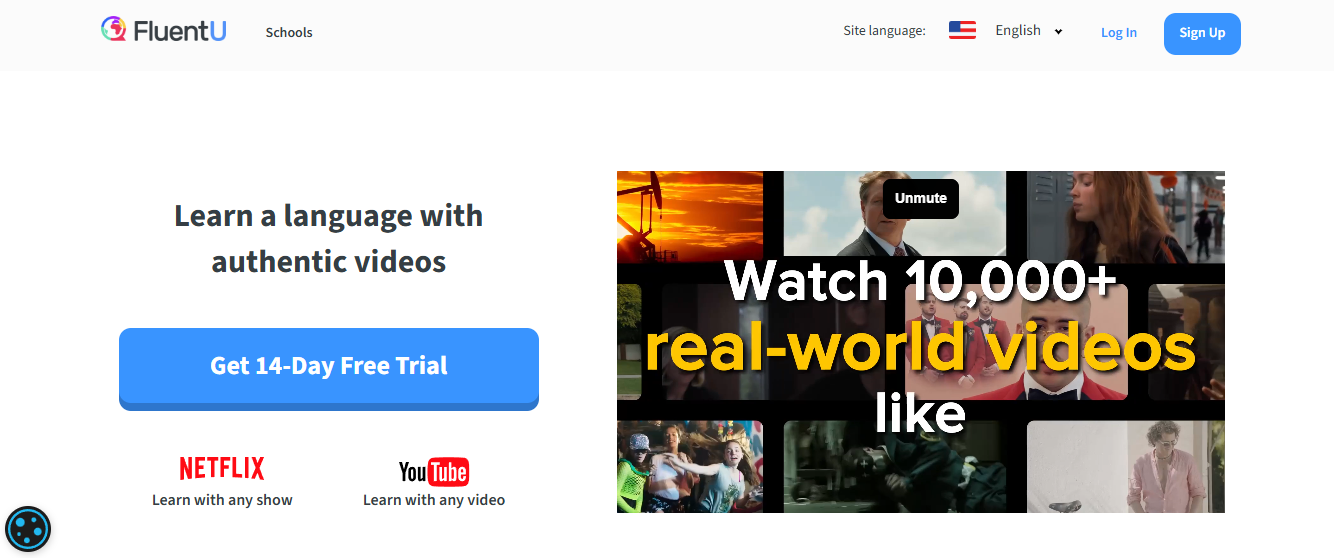Screen dimensions: 1334x558
Task: Open the English site language dropdown
Action: click(x=1018, y=31)
